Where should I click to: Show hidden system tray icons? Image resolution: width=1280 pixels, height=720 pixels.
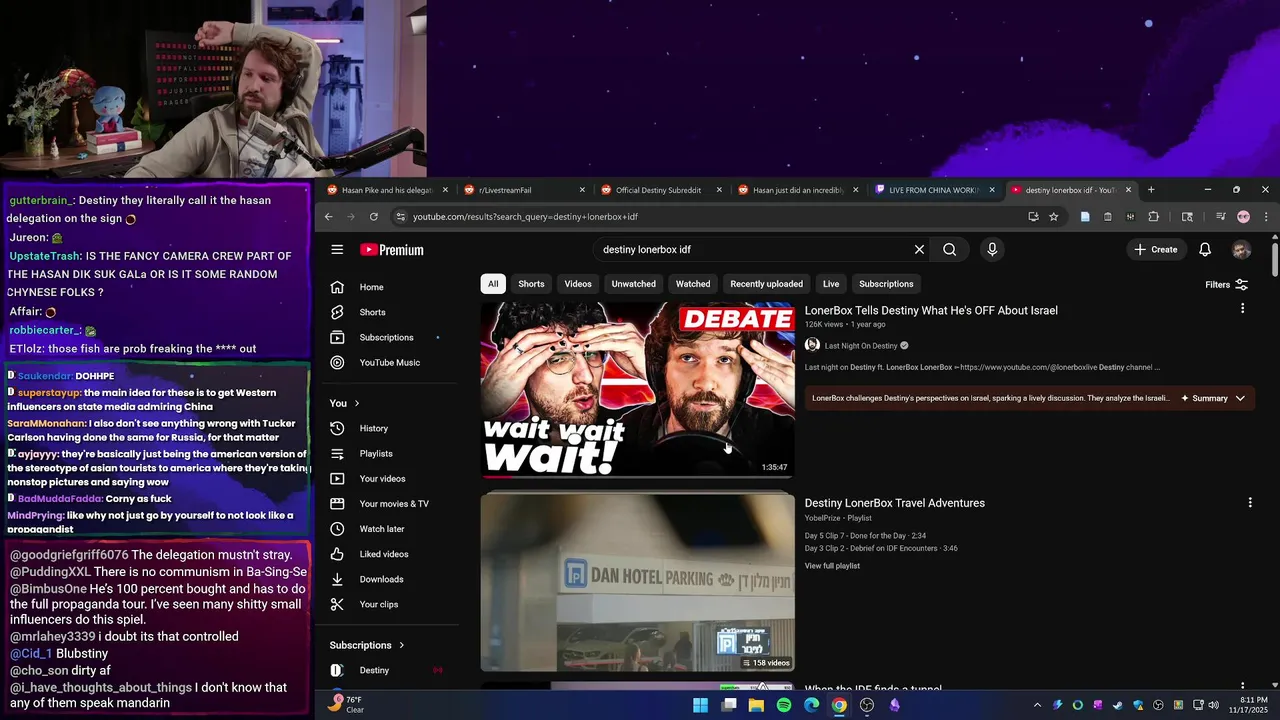(1037, 705)
